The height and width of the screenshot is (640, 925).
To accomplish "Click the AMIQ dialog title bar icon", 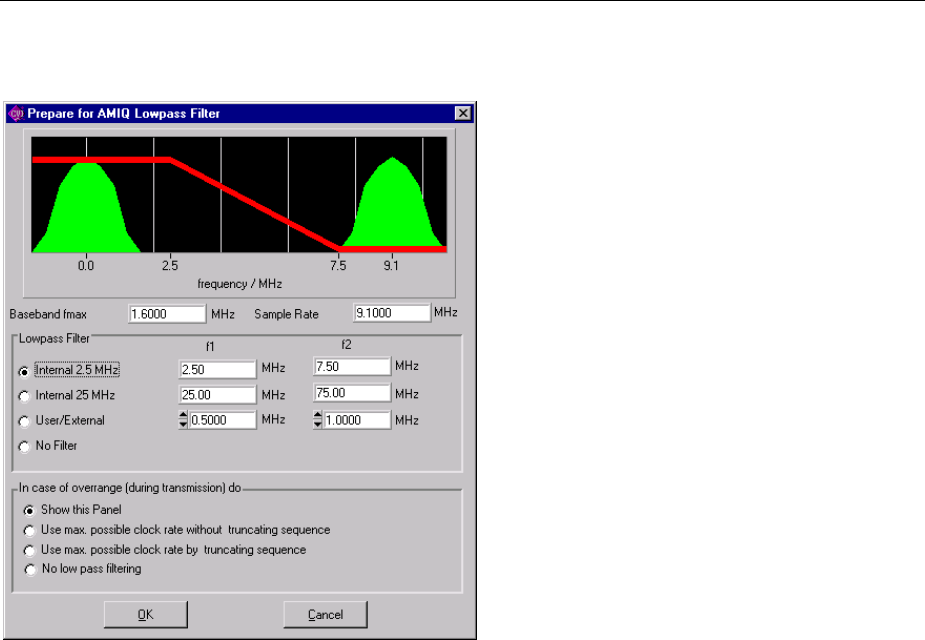I will click(17, 113).
